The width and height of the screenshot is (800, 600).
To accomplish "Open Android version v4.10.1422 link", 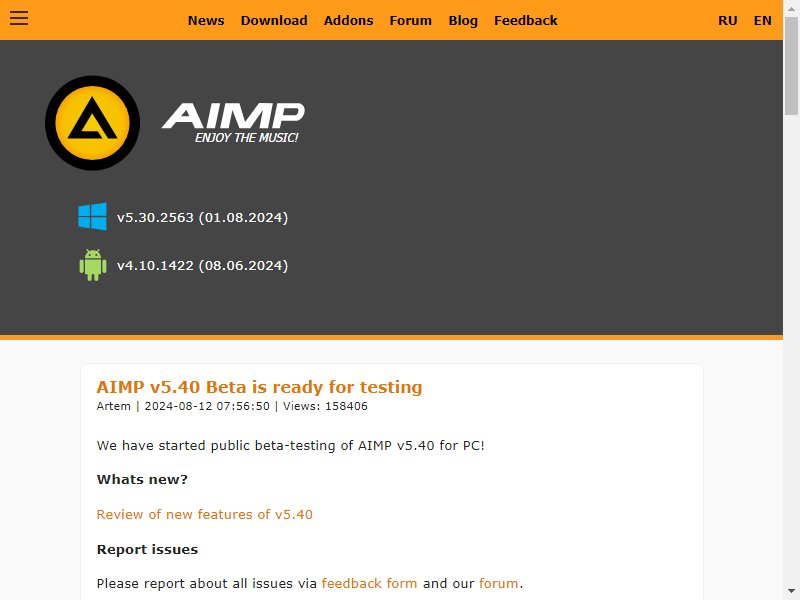I will pos(203,265).
